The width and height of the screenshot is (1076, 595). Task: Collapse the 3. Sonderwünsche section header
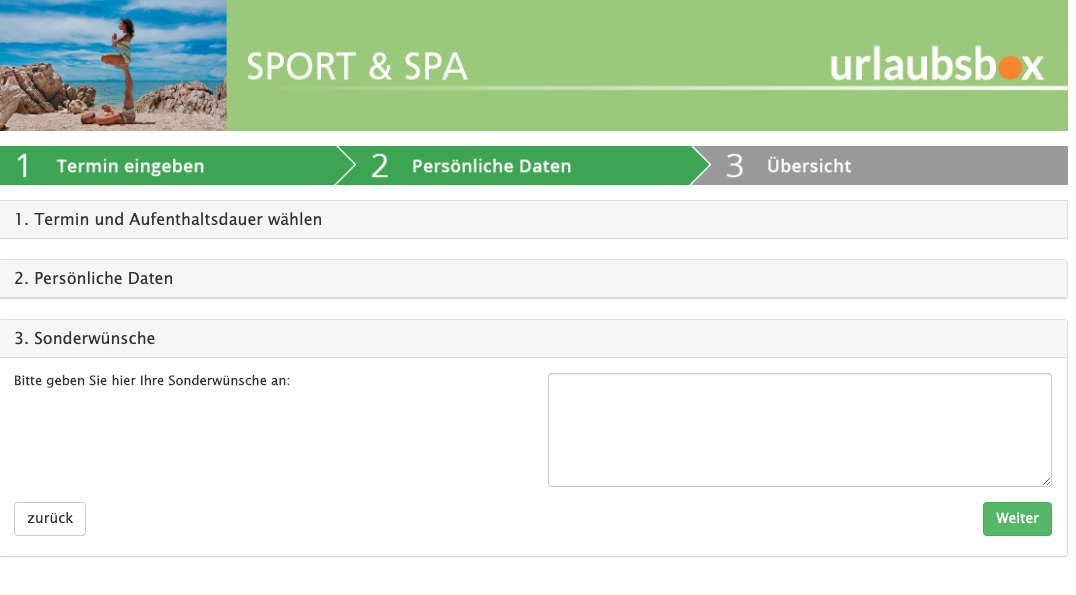[533, 338]
